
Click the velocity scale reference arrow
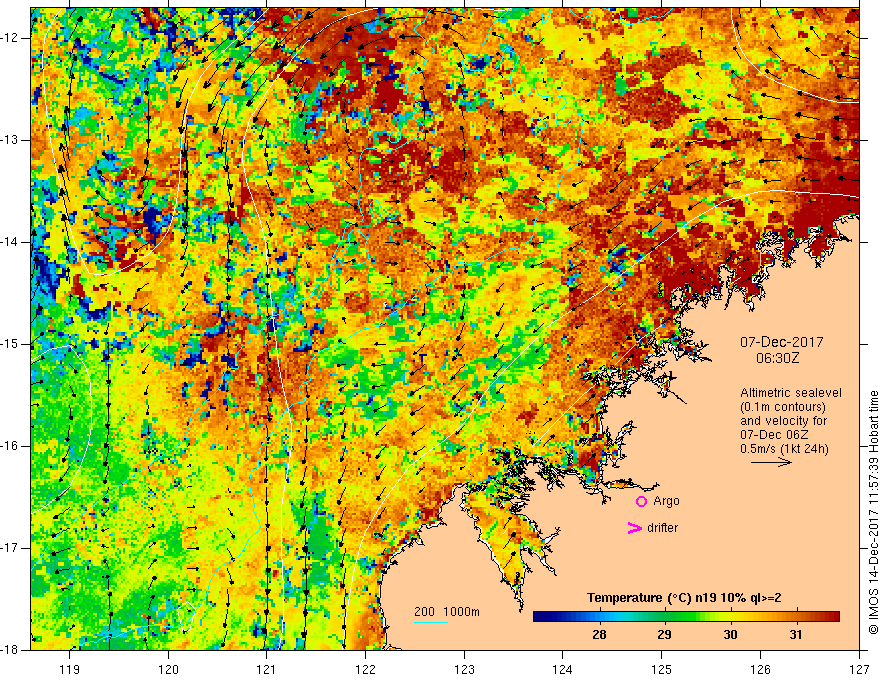click(x=771, y=462)
